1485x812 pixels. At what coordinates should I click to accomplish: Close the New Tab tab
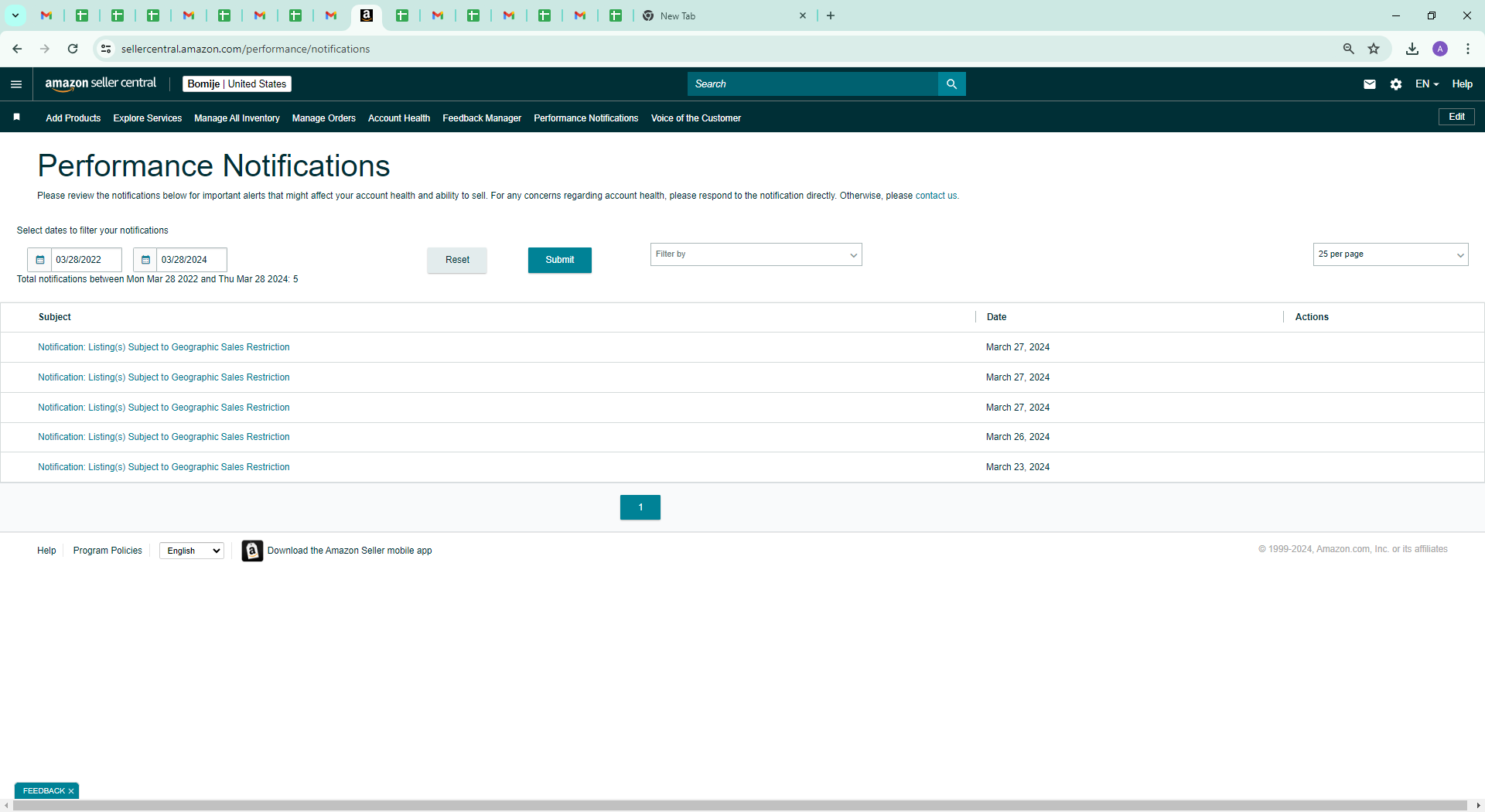pyautogui.click(x=803, y=15)
